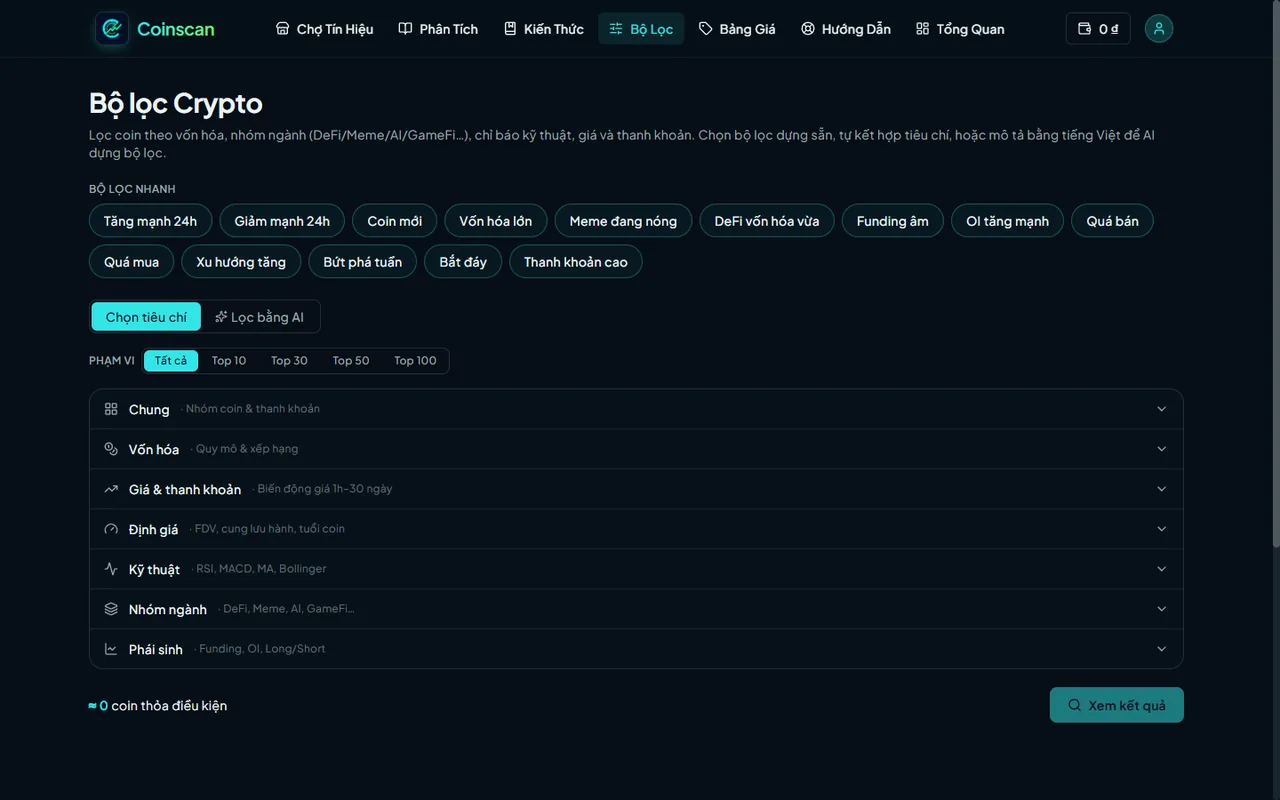Click the magnifier icon in Xem kết quả
The image size is (1280, 800).
(1075, 705)
